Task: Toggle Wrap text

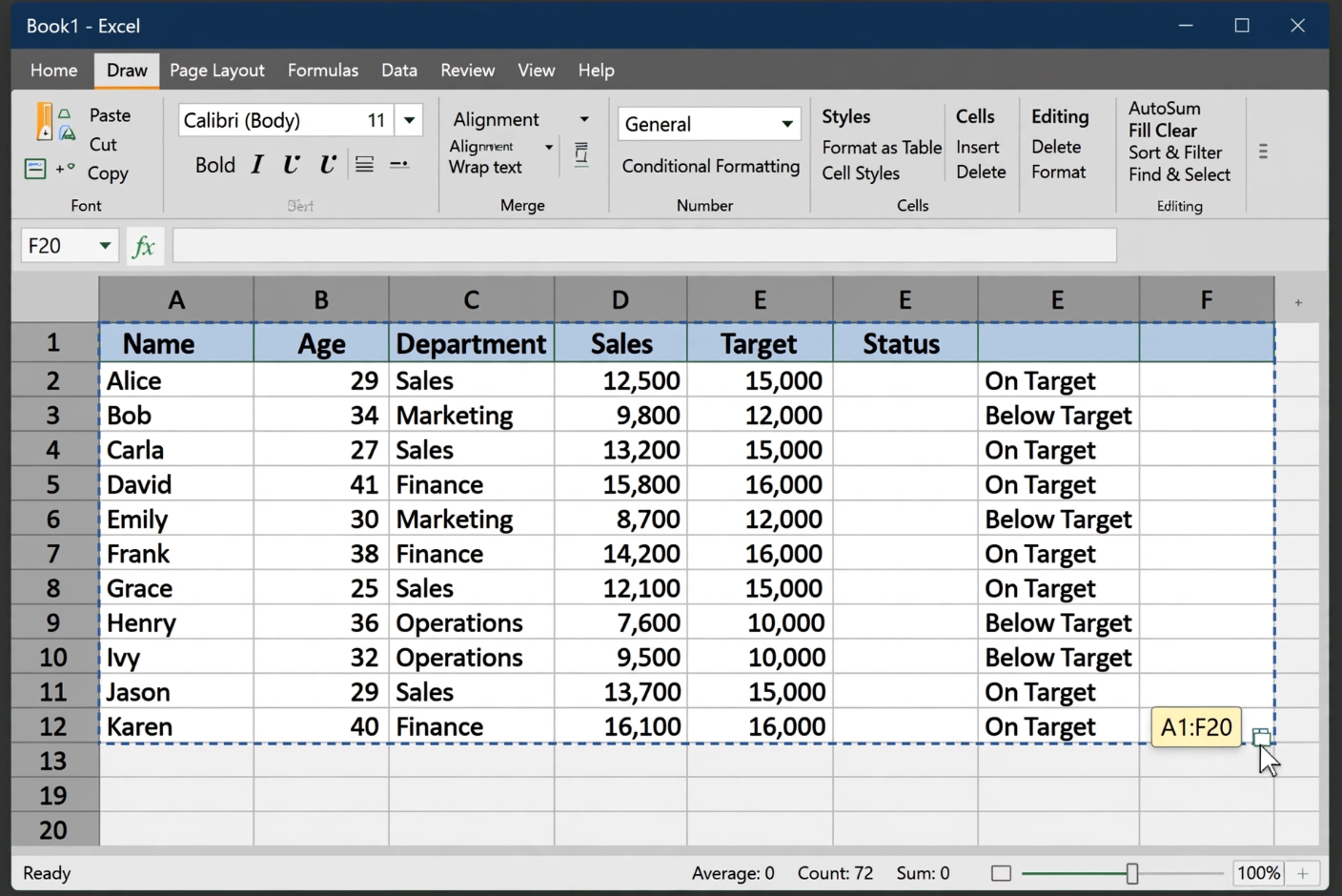Action: point(485,167)
